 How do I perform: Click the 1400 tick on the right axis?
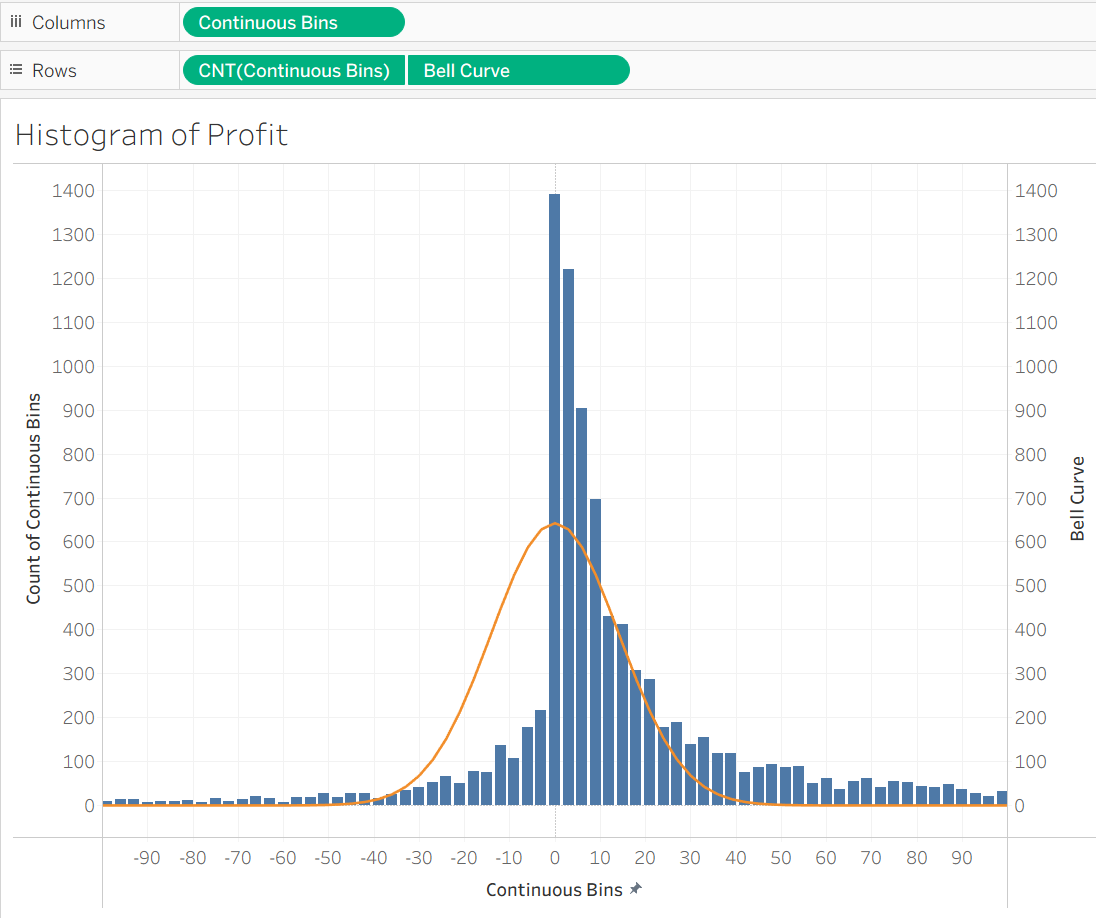1035,191
